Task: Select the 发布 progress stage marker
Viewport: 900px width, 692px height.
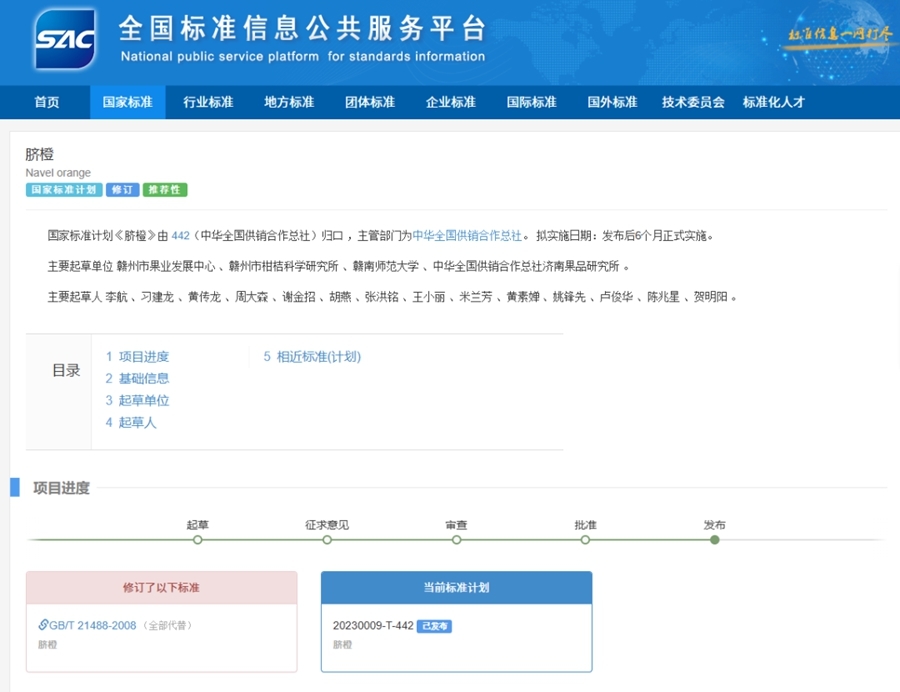Action: click(x=715, y=539)
